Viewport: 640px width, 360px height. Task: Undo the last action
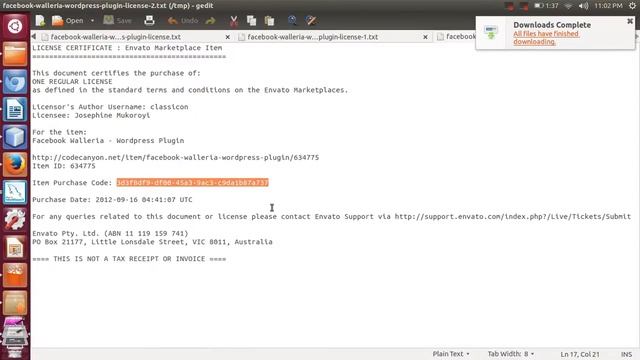[x=183, y=20]
